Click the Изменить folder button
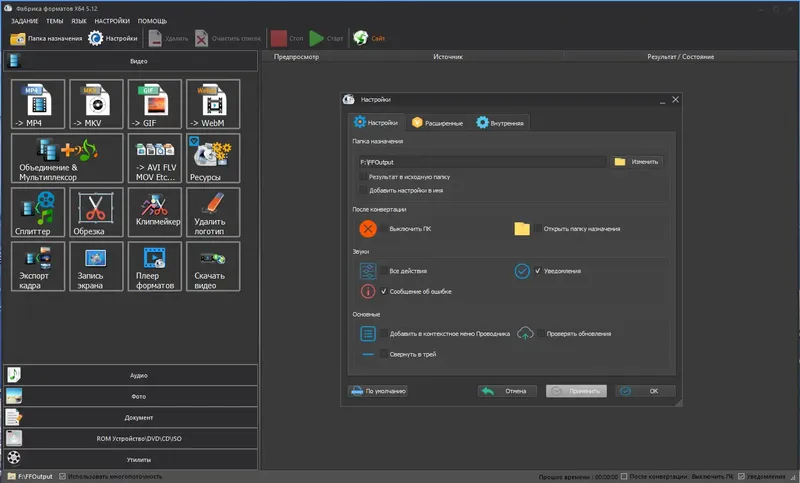 pos(637,162)
